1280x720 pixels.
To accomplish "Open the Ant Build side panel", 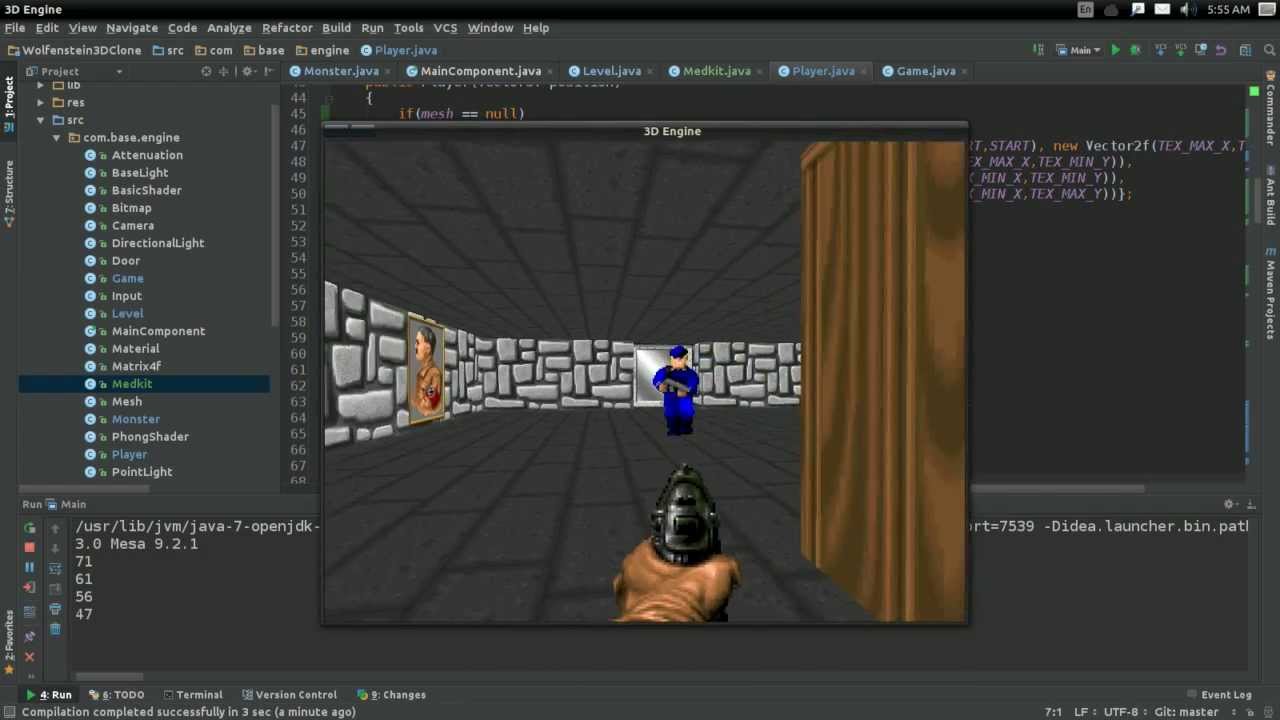I will coord(1270,195).
